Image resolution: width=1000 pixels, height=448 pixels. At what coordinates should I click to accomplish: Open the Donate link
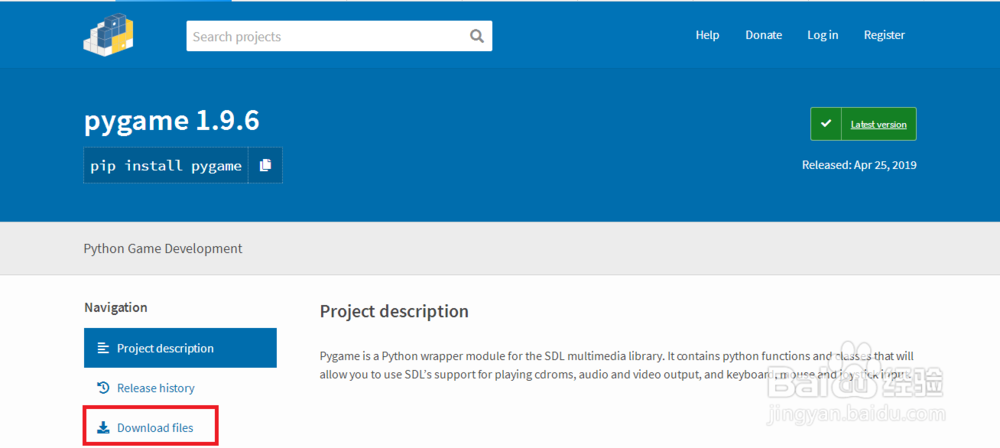point(763,35)
